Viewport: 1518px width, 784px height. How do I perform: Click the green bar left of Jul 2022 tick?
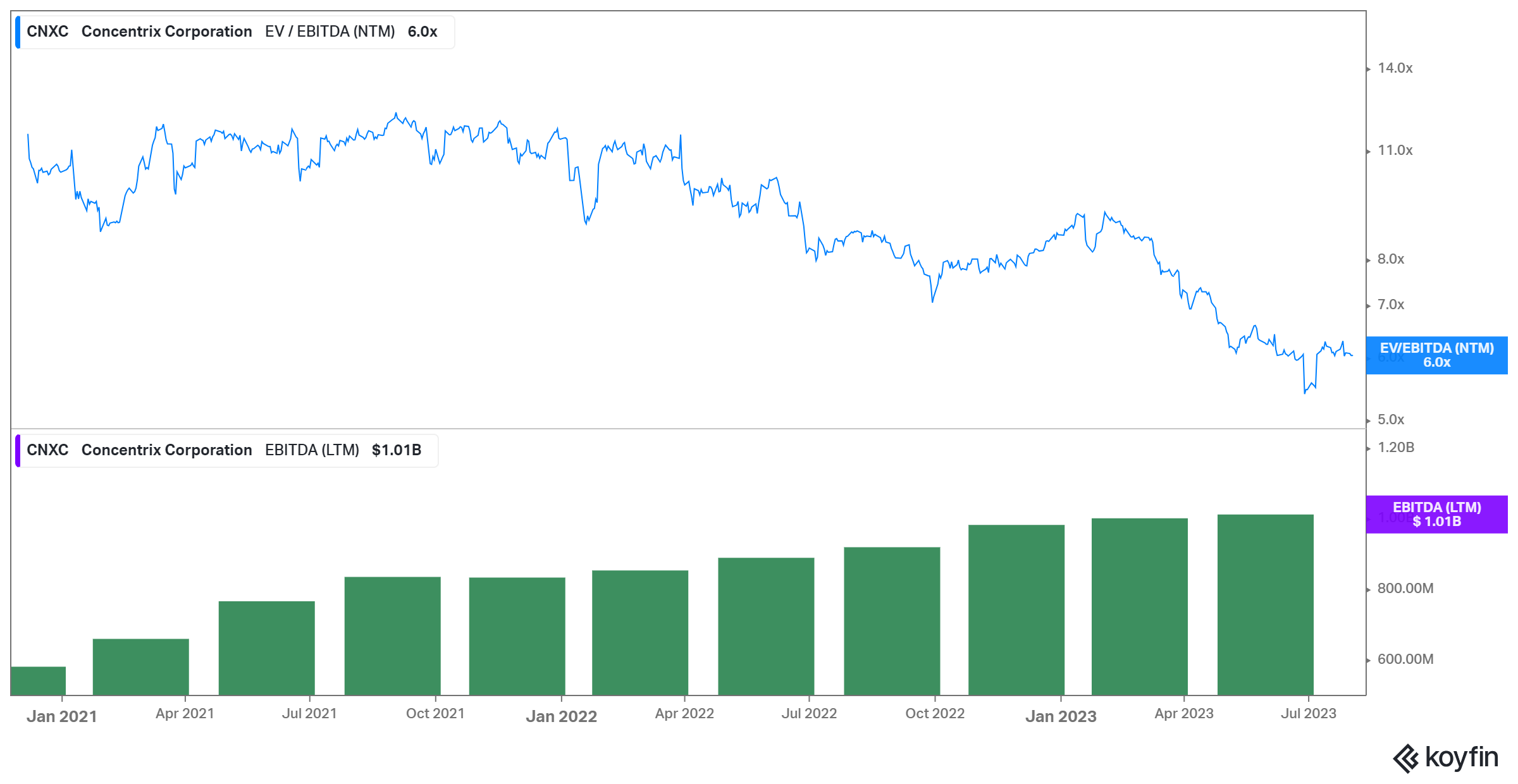point(766,627)
